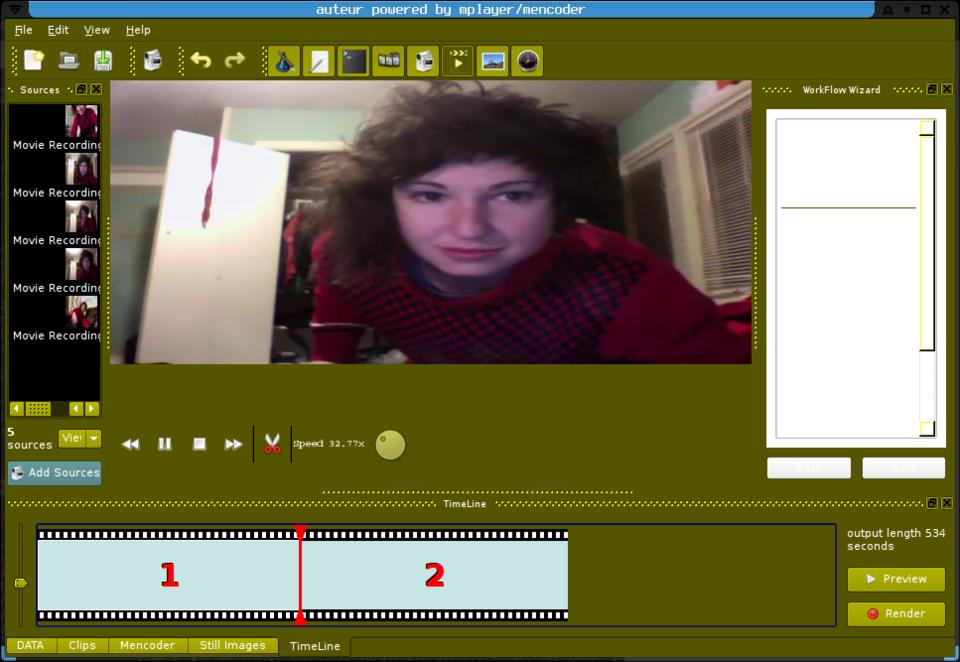Image resolution: width=960 pixels, height=662 pixels.
Task: Switch to the Mencoder tab
Action: tap(147, 646)
